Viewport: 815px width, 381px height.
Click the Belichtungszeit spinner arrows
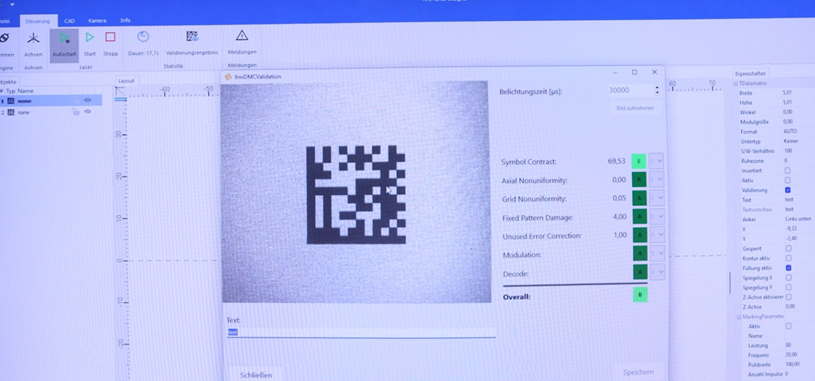(658, 90)
